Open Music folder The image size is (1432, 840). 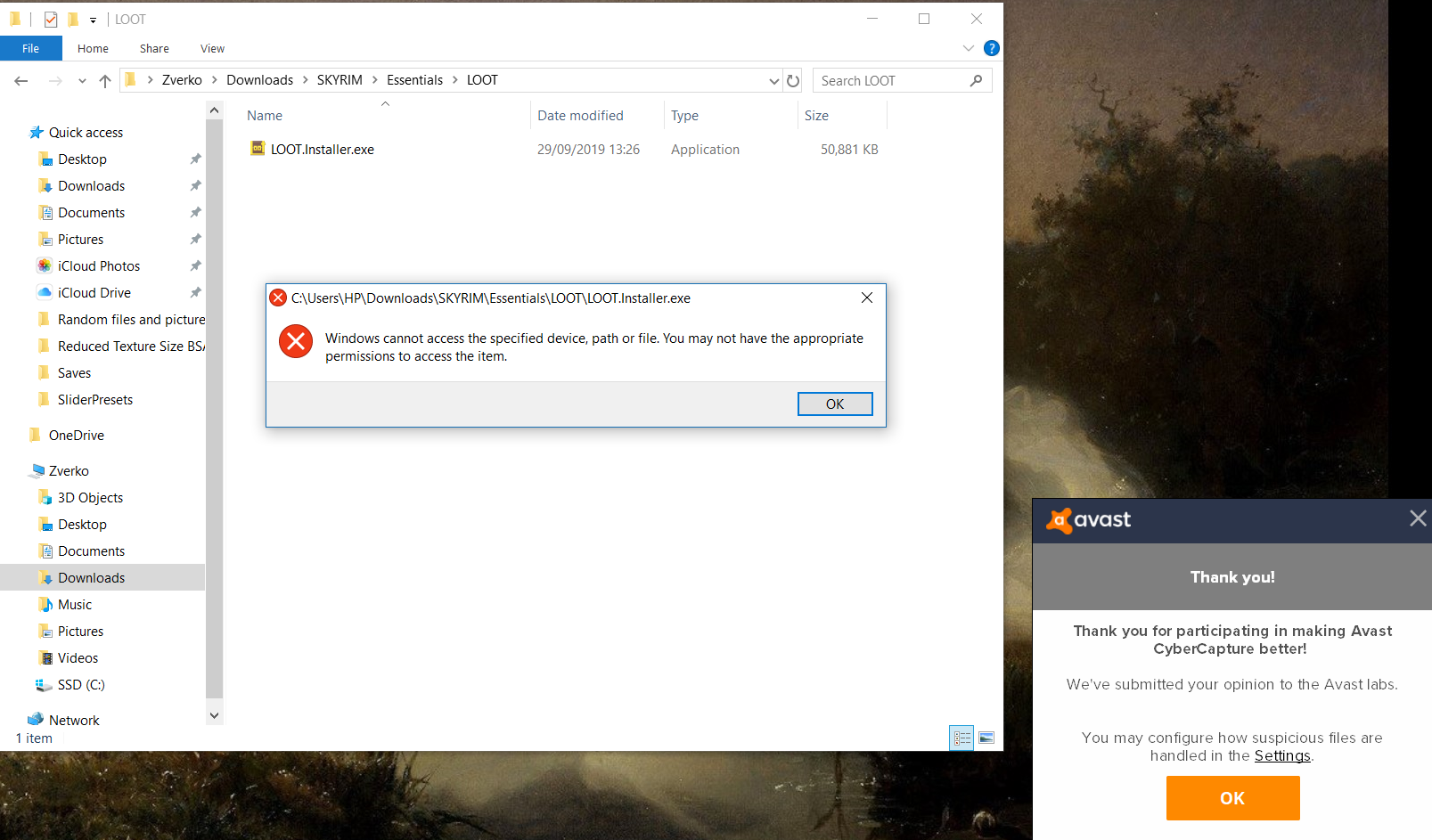[x=75, y=605]
